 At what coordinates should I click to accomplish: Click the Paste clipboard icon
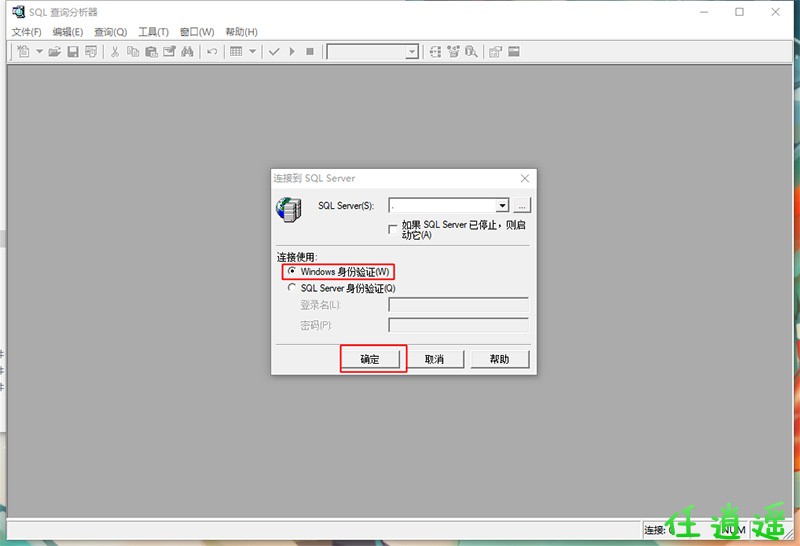pyautogui.click(x=151, y=52)
